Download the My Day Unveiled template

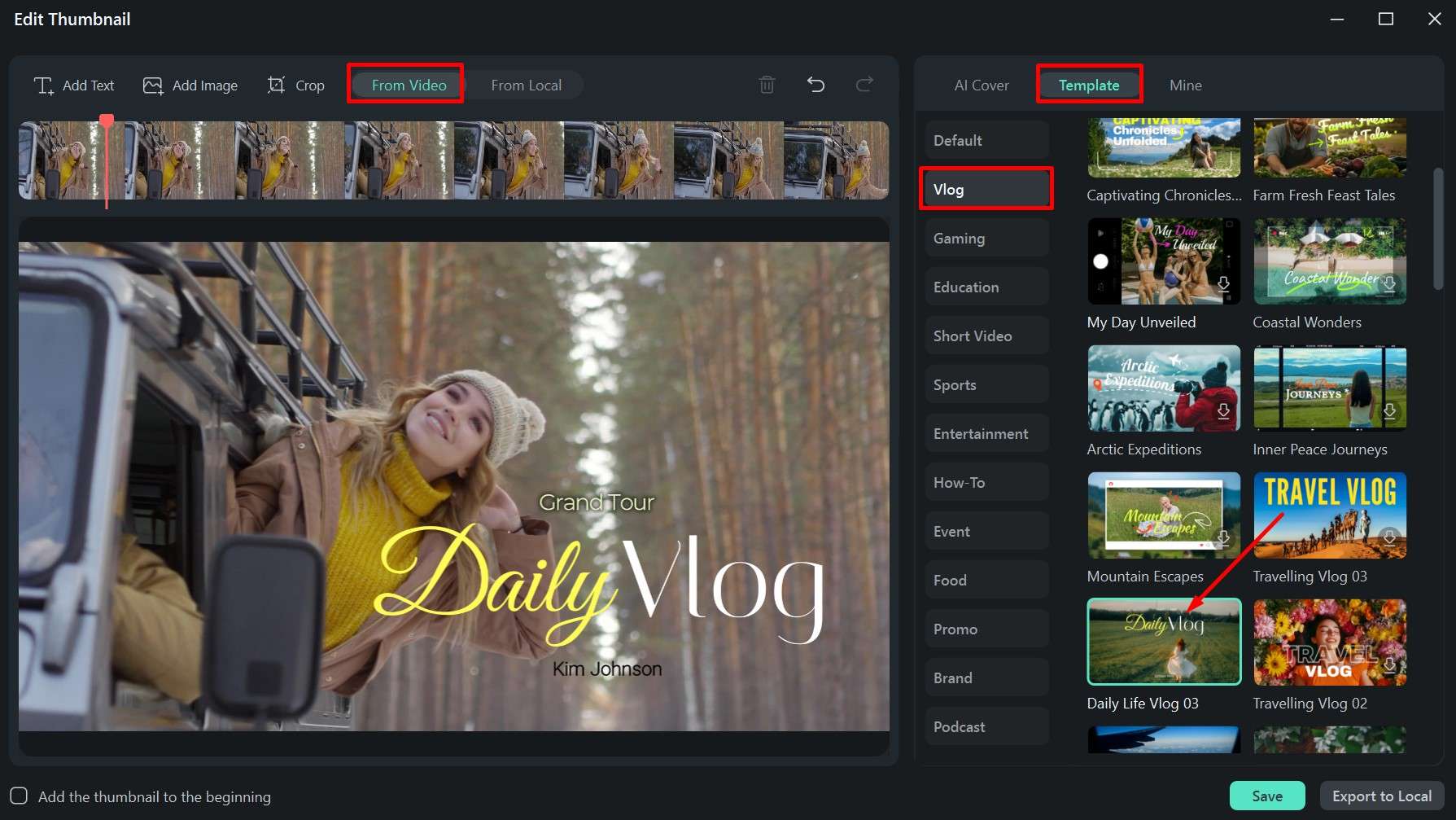[x=1223, y=284]
